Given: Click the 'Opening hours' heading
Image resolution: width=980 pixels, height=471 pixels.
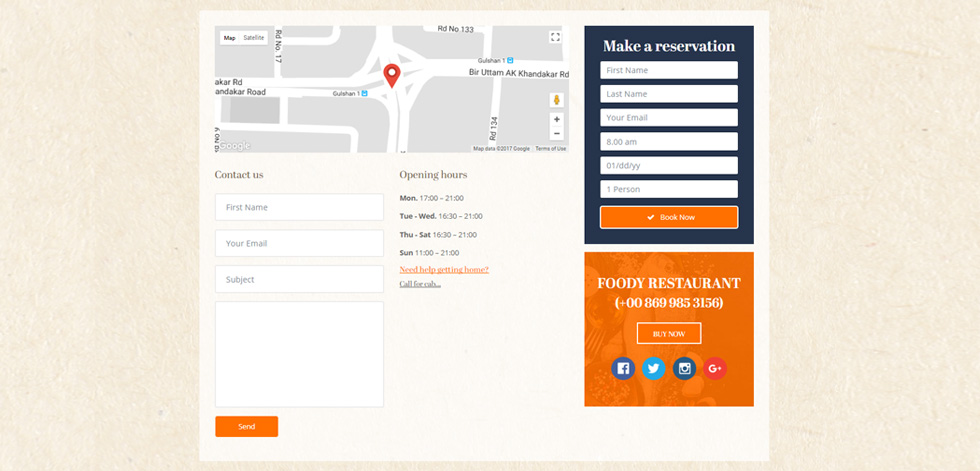Looking at the screenshot, I should coord(433,175).
